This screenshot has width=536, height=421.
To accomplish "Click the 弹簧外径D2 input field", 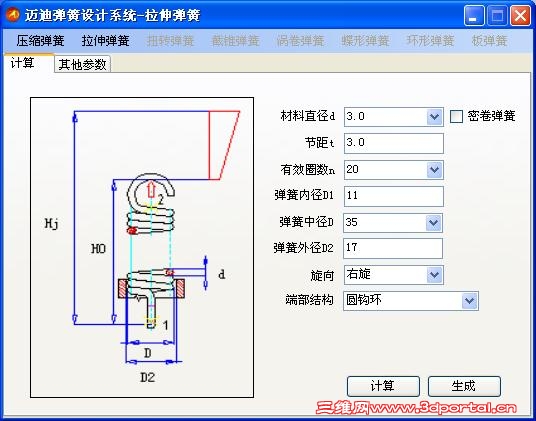I will [393, 248].
